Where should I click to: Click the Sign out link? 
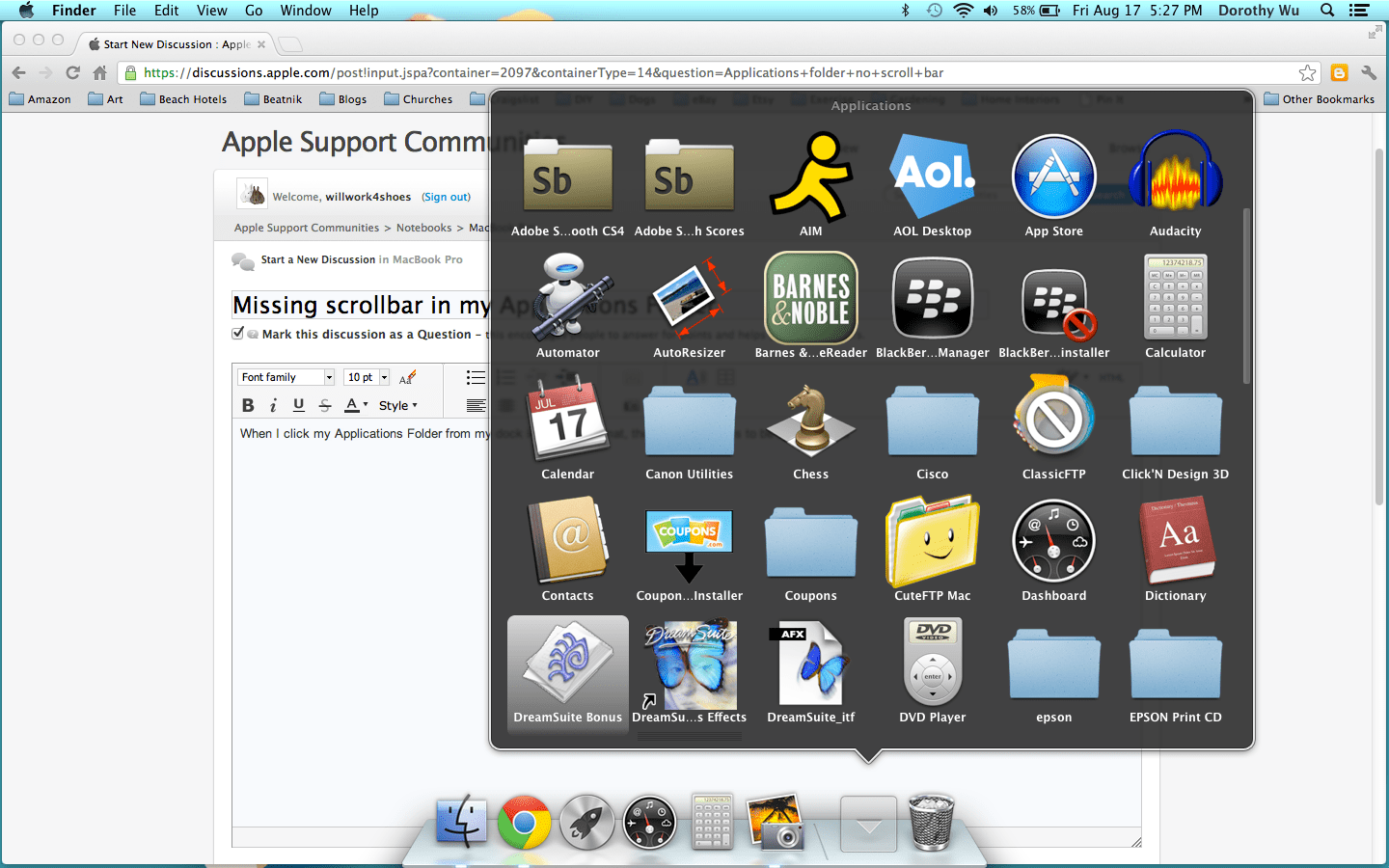(x=446, y=197)
